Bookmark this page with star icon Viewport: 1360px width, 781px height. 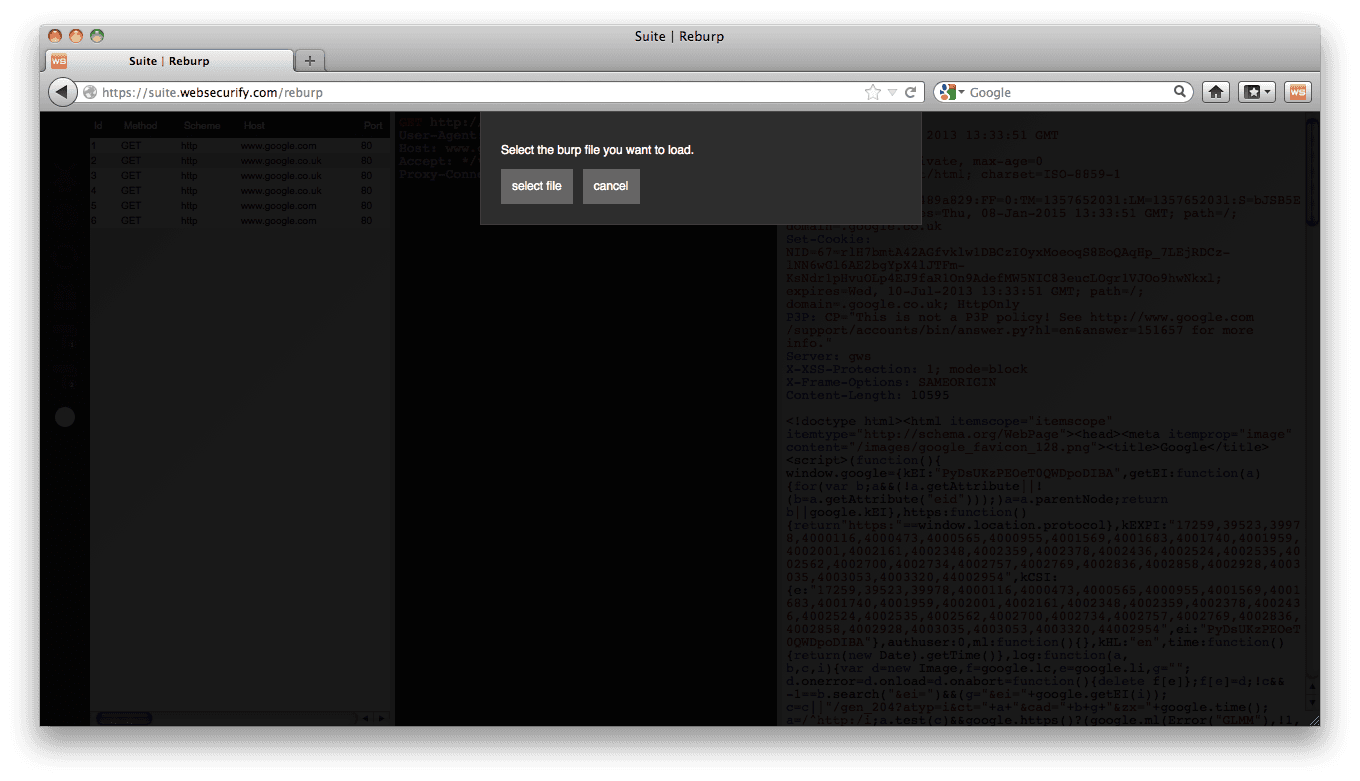pyautogui.click(x=872, y=92)
